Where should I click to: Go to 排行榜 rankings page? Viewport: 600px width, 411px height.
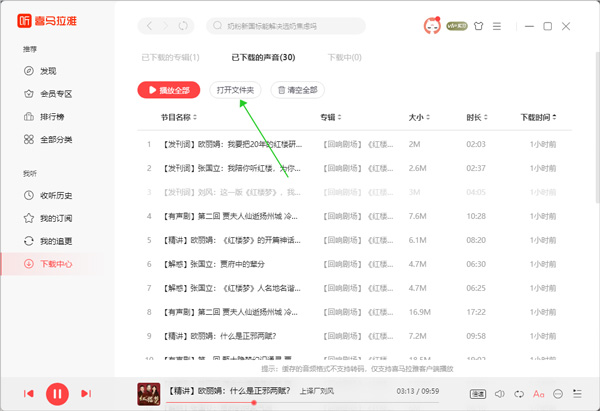point(54,116)
